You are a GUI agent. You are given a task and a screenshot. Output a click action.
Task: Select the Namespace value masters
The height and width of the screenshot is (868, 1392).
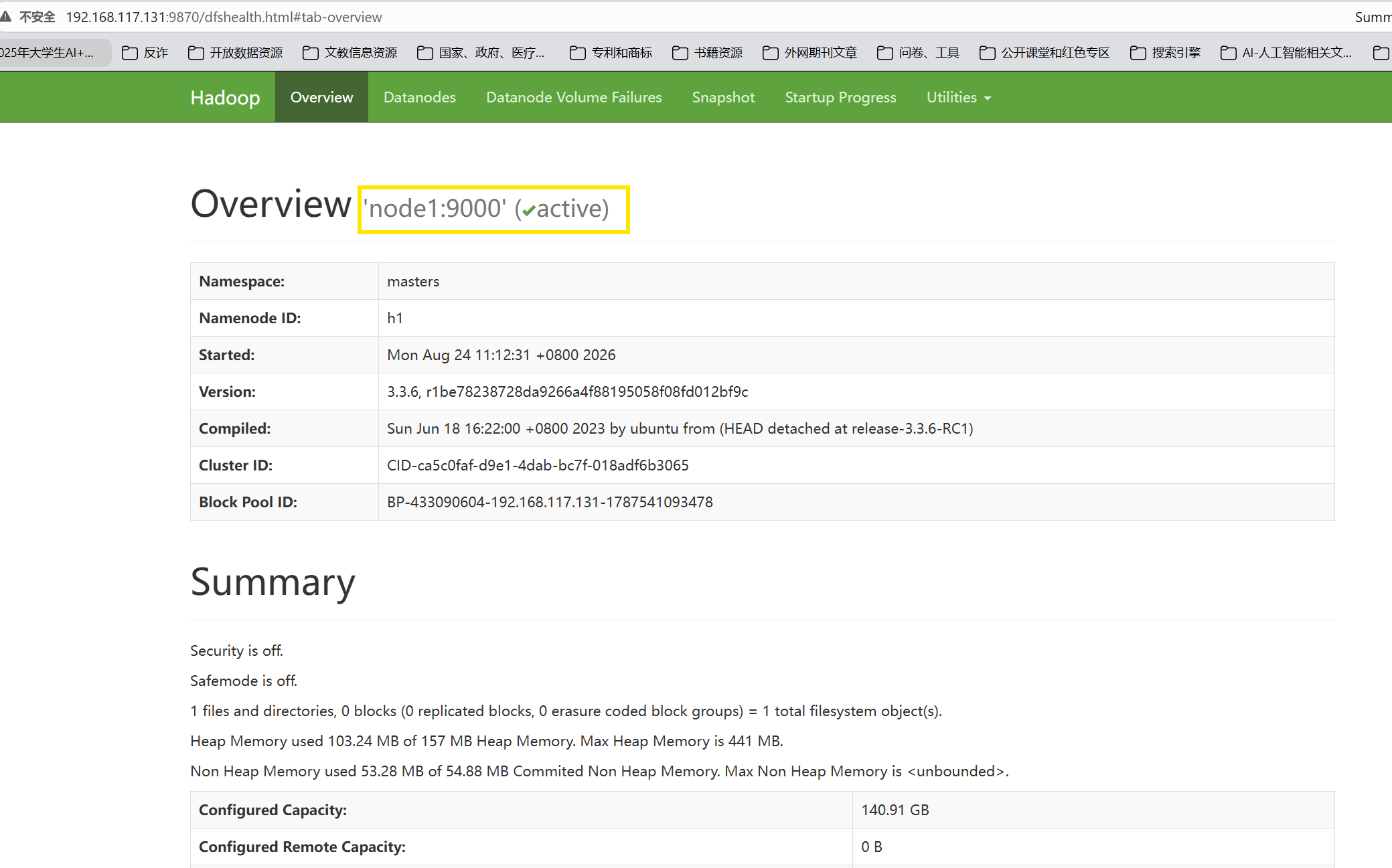click(413, 281)
